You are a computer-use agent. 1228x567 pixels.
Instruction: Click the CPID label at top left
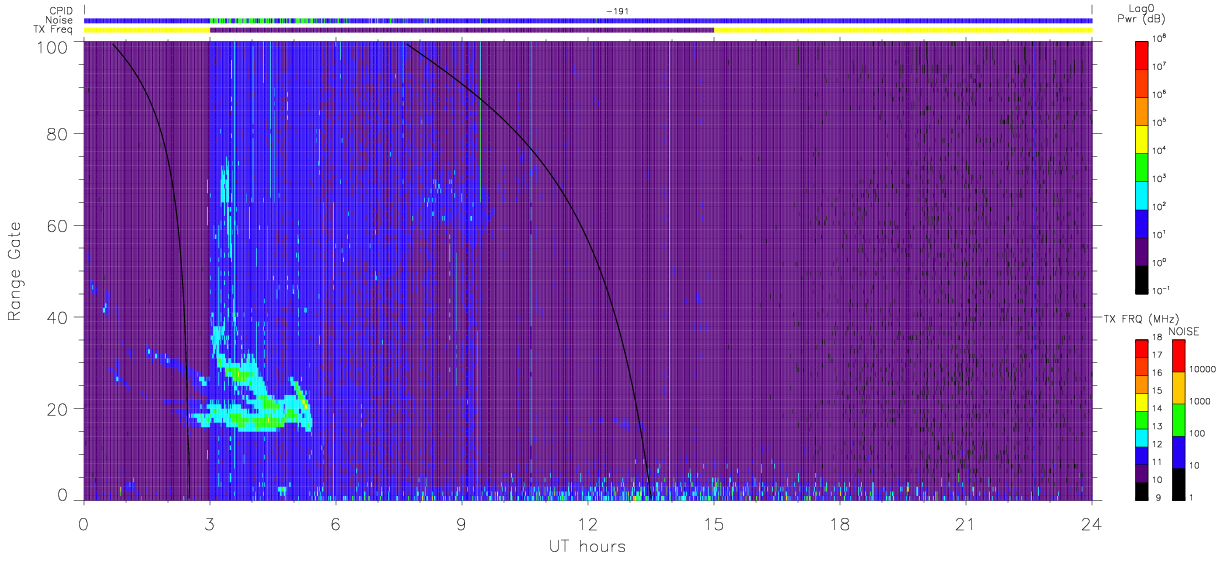click(60, 11)
